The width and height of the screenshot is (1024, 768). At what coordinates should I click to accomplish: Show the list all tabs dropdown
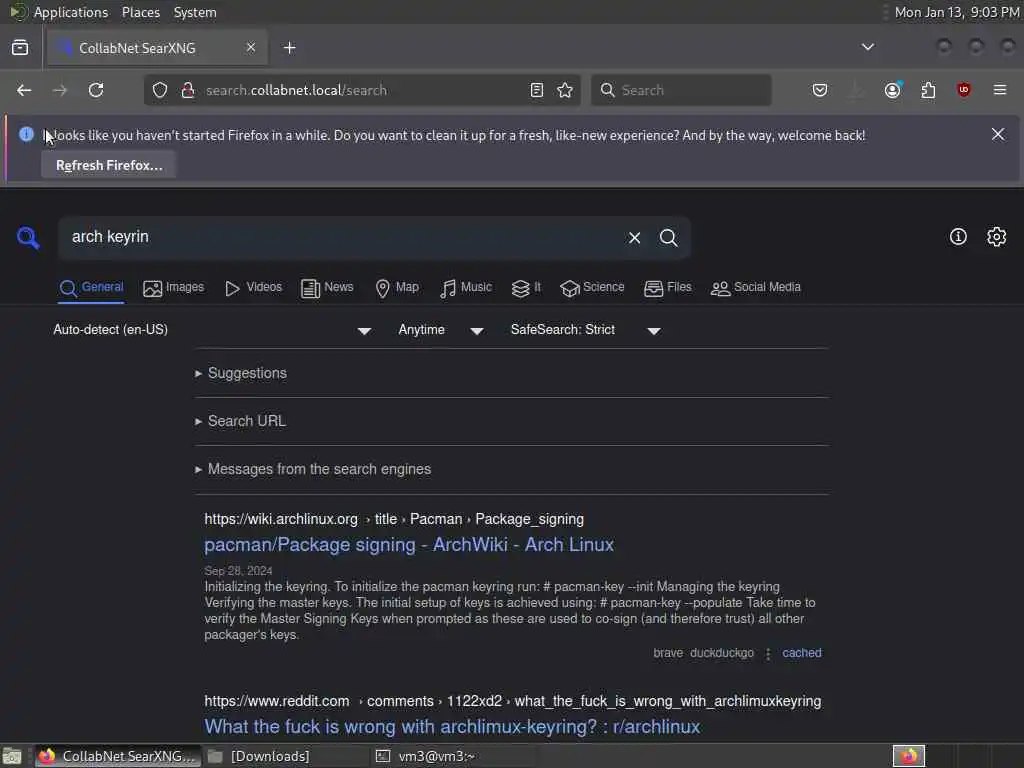pos(868,47)
